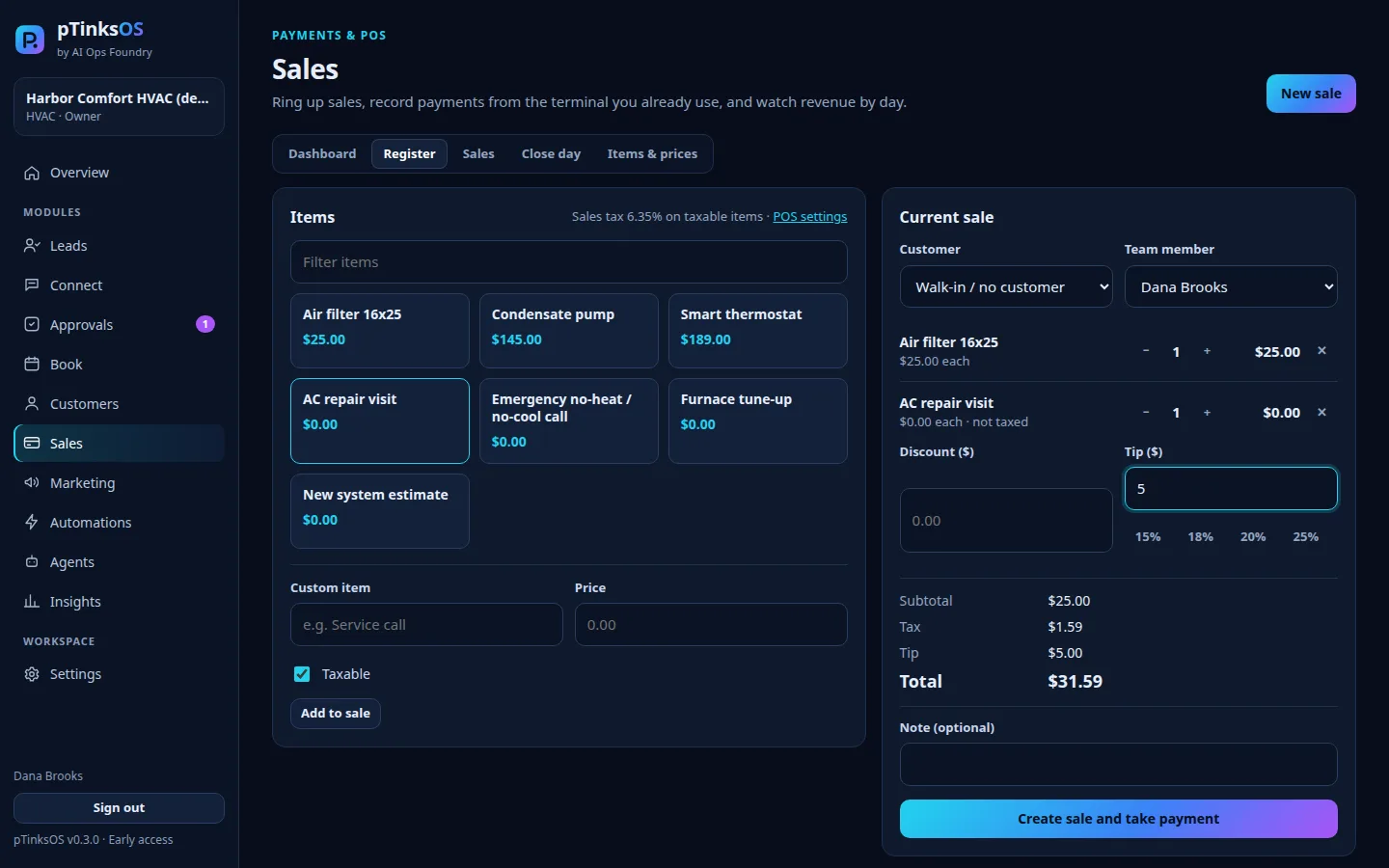
Task: Remove Air filter 16x25 from the sale
Action: [1322, 351]
